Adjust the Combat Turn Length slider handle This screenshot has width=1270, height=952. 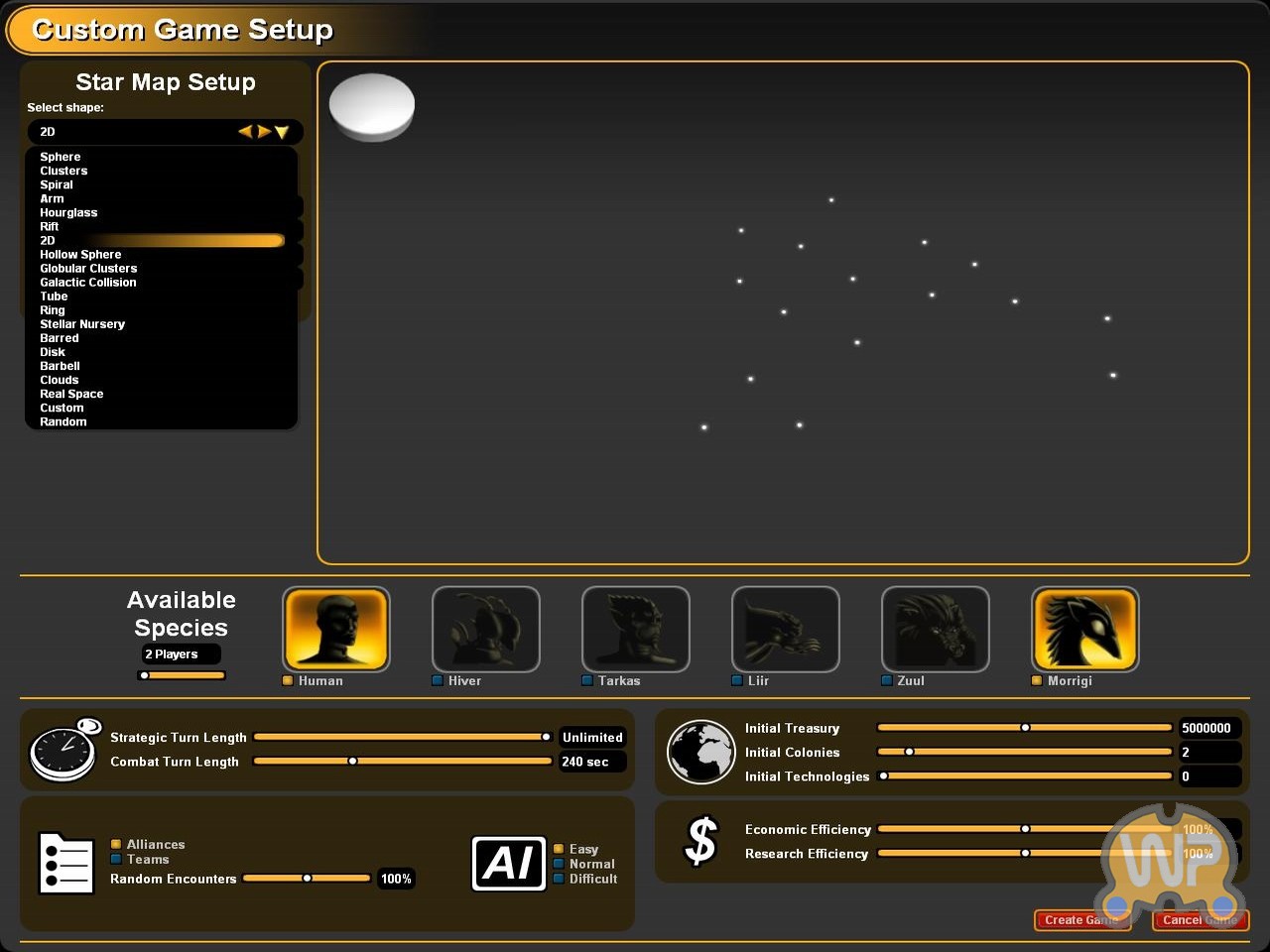pyautogui.click(x=352, y=762)
